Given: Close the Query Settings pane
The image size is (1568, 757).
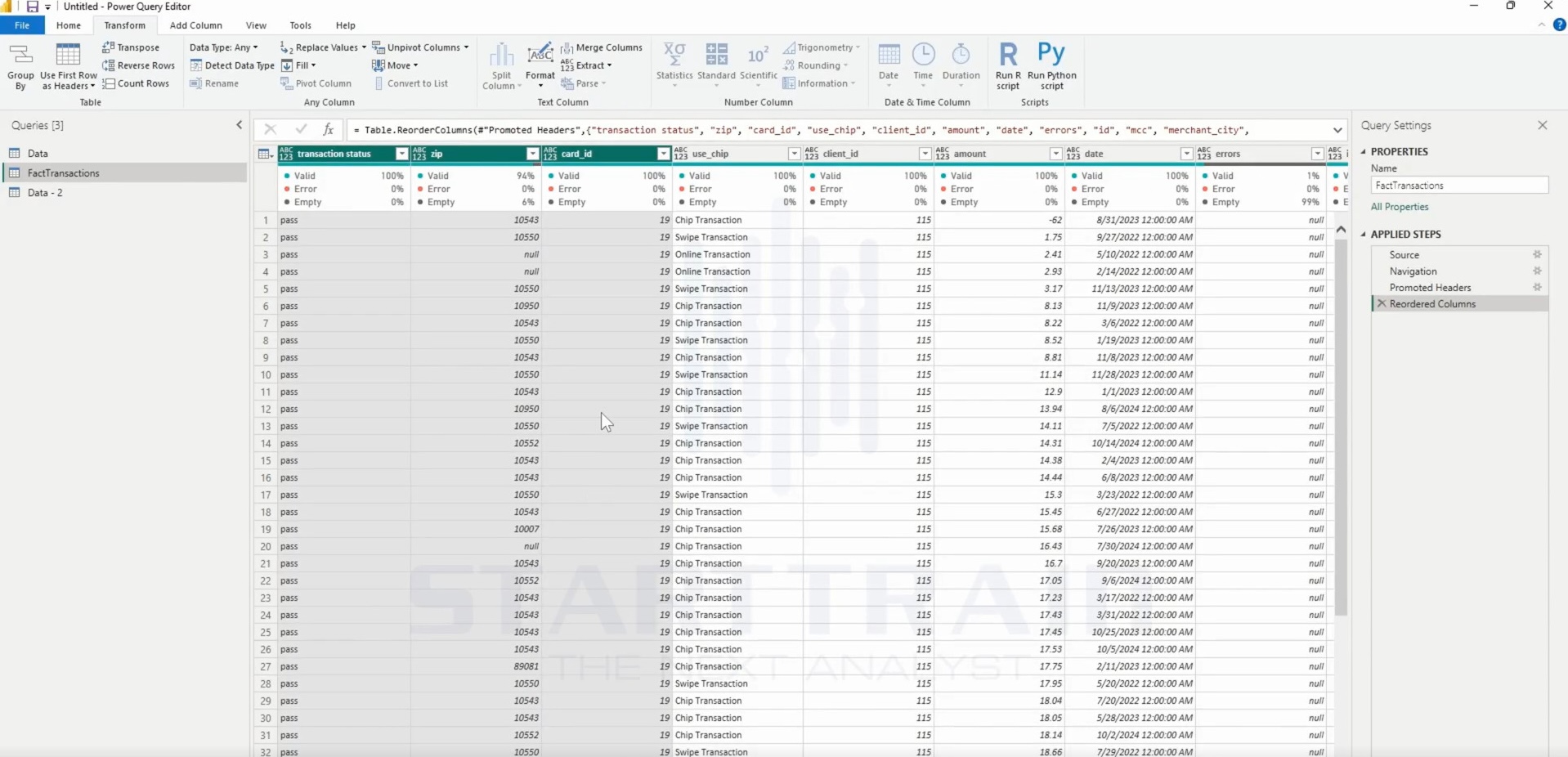Looking at the screenshot, I should [x=1542, y=125].
